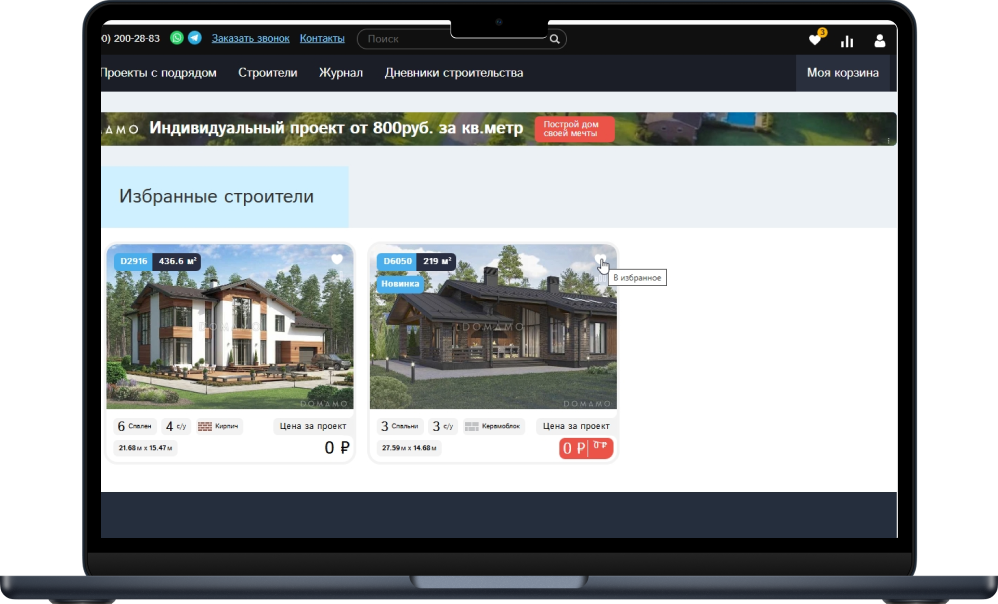The width and height of the screenshot is (998, 604).
Task: Open favorites via the heart icon with badge 3
Action: point(813,40)
